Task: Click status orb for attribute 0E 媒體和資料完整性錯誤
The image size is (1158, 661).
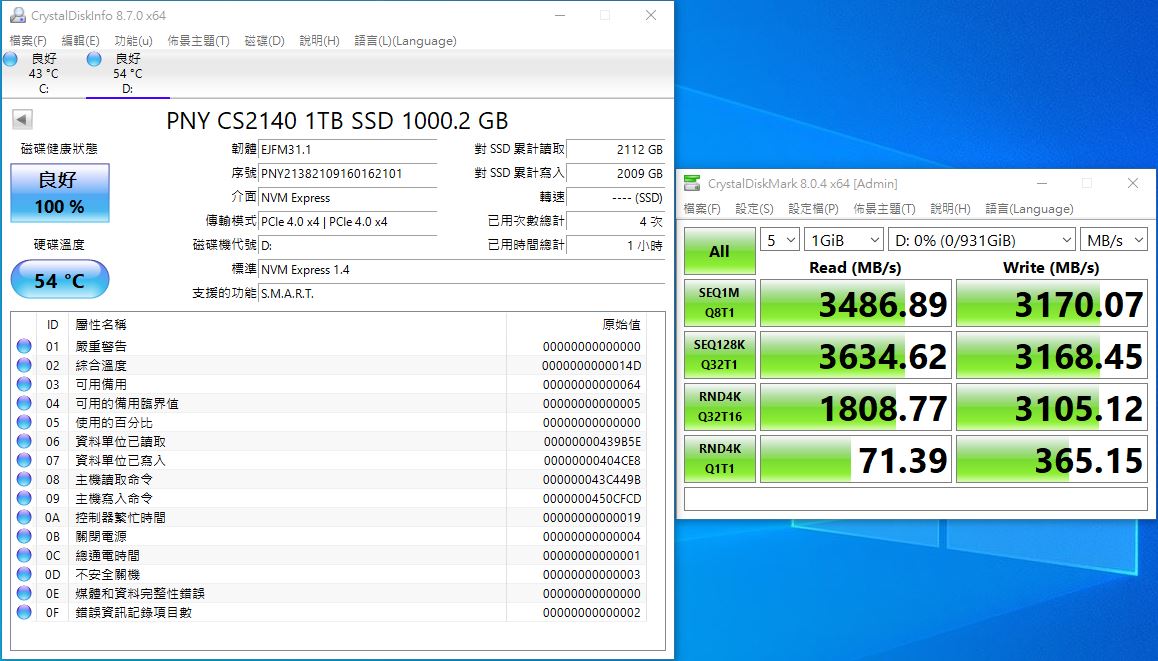Action: point(24,593)
